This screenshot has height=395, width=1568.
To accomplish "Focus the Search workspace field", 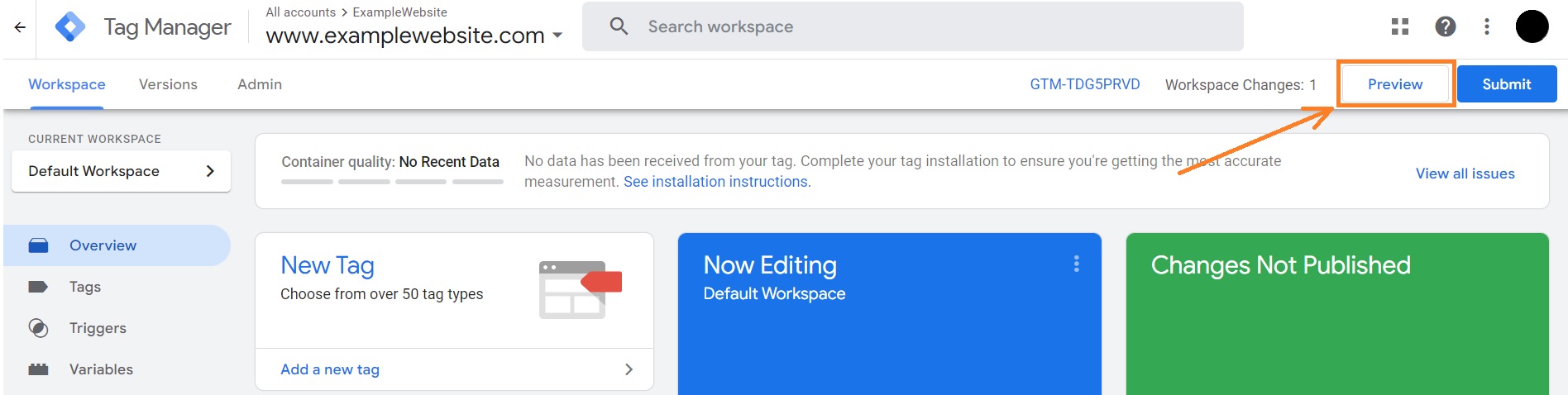I will click(x=913, y=26).
